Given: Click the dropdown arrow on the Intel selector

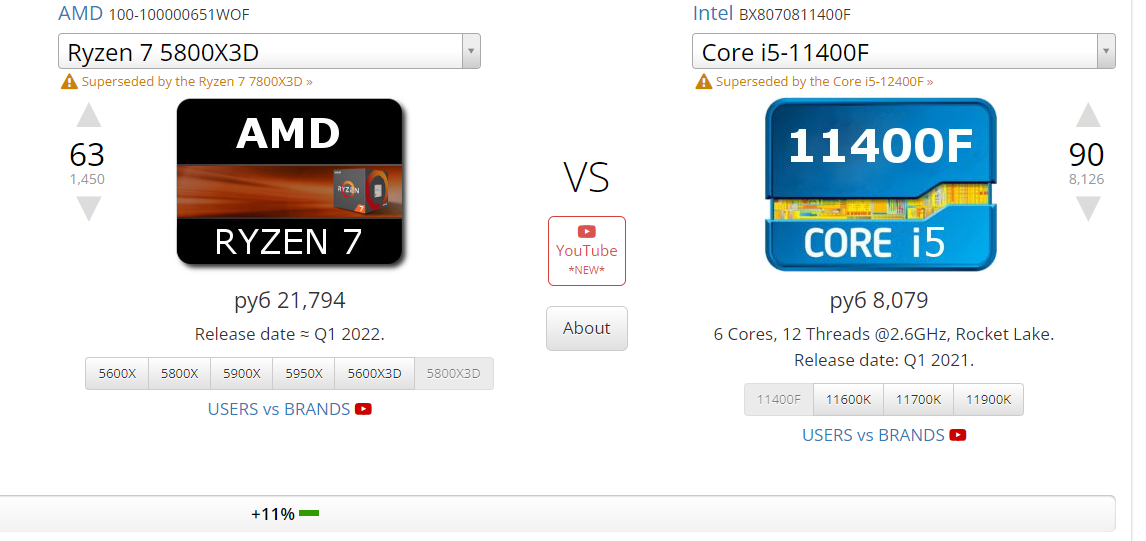Looking at the screenshot, I should pos(1106,52).
